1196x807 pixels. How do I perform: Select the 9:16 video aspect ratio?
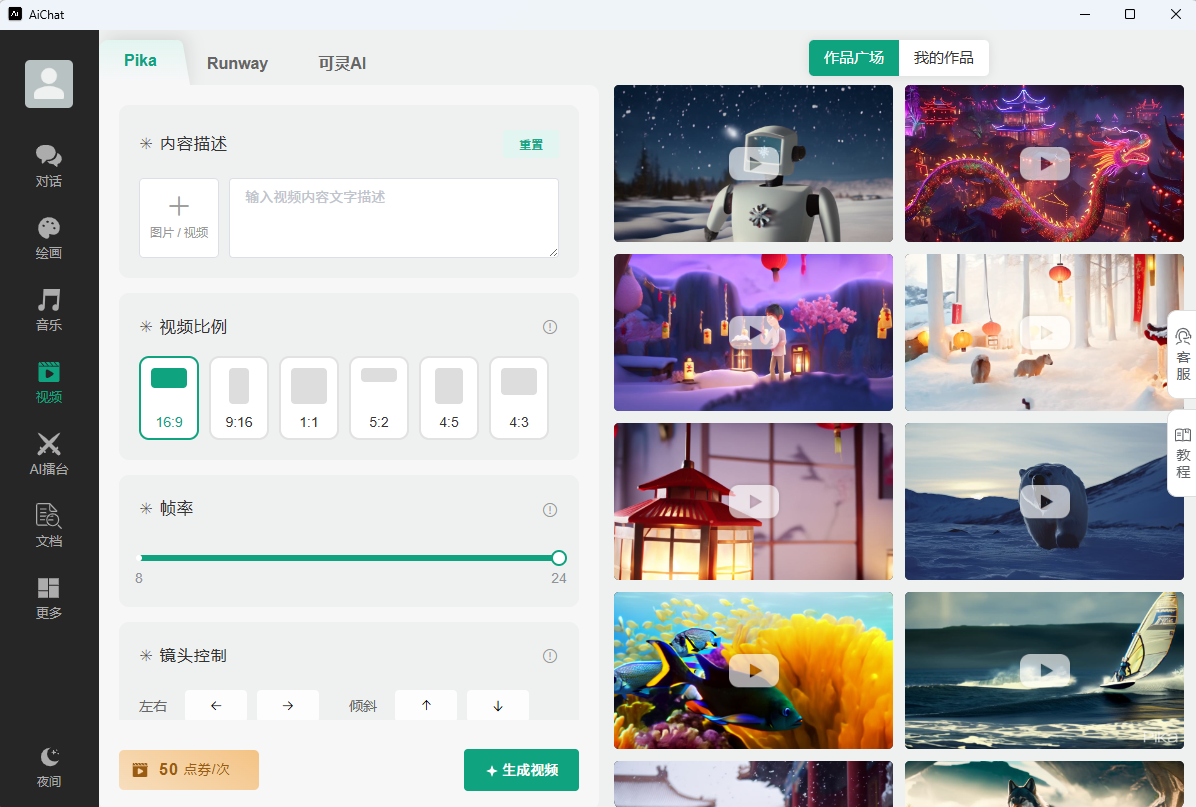(239, 398)
